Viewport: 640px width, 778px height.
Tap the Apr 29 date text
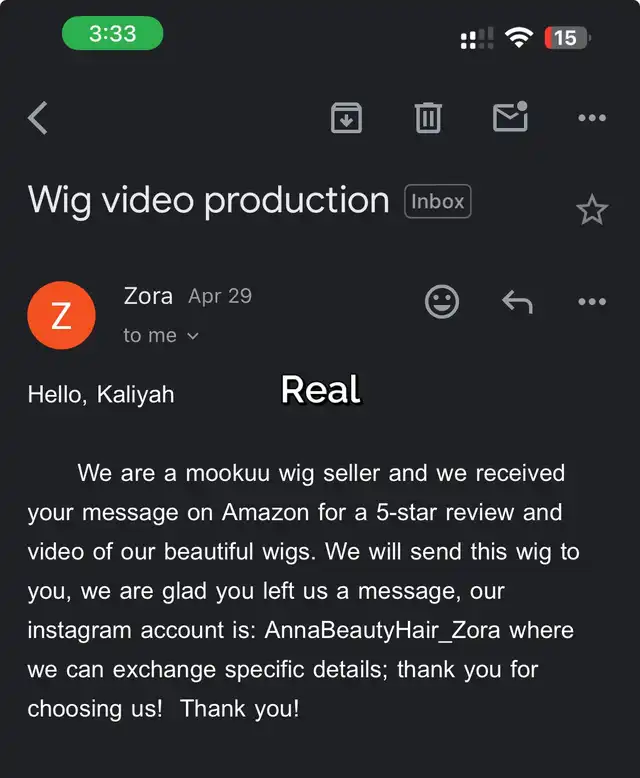[x=220, y=296]
